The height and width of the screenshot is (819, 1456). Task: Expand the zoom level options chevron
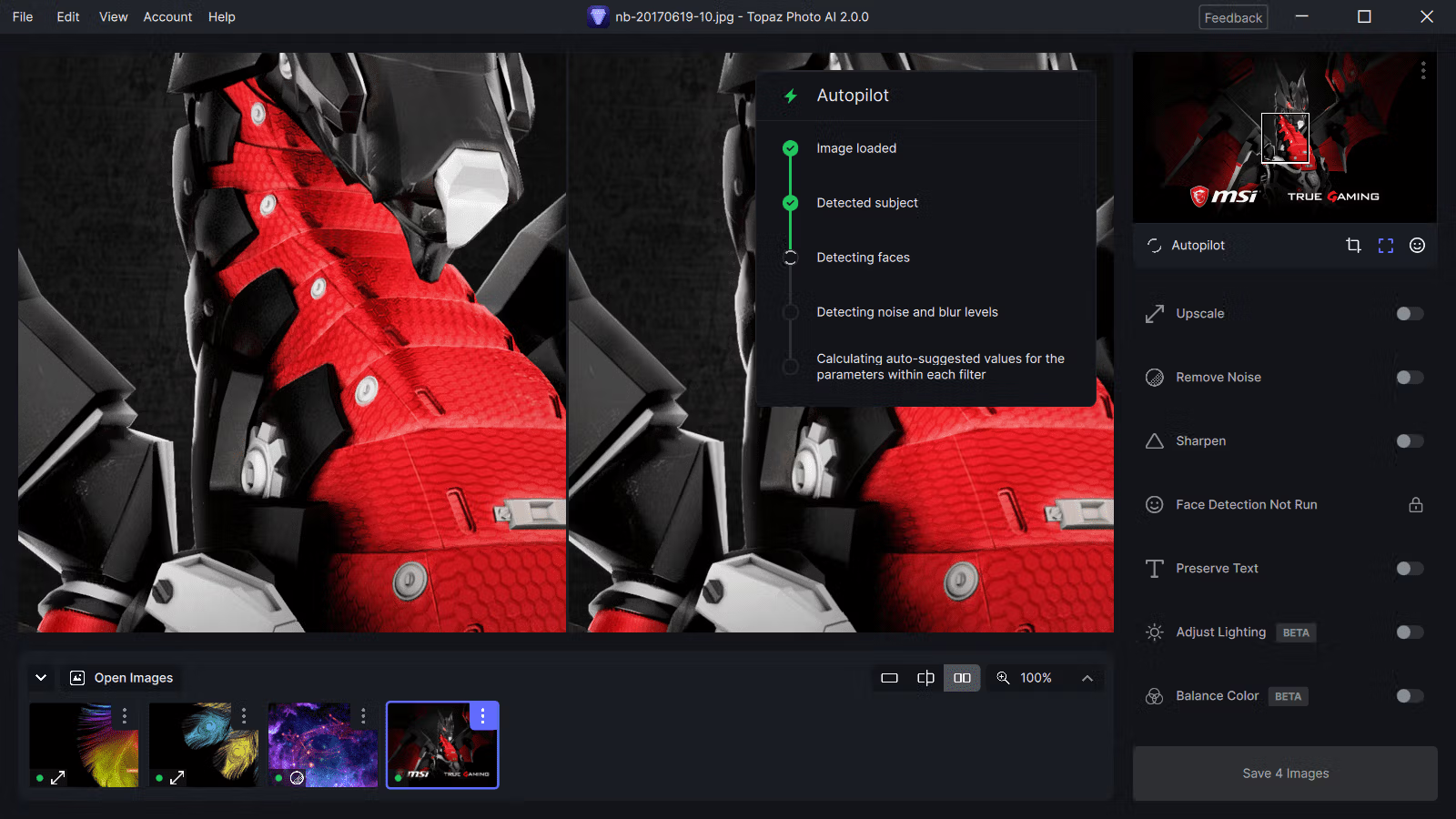[x=1087, y=678]
